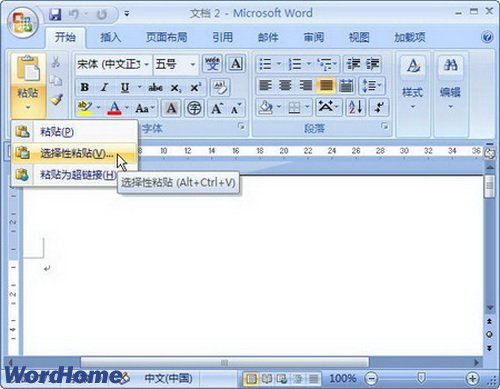500x389 pixels.
Task: Shrink font size with smaller A
Action: [236, 108]
